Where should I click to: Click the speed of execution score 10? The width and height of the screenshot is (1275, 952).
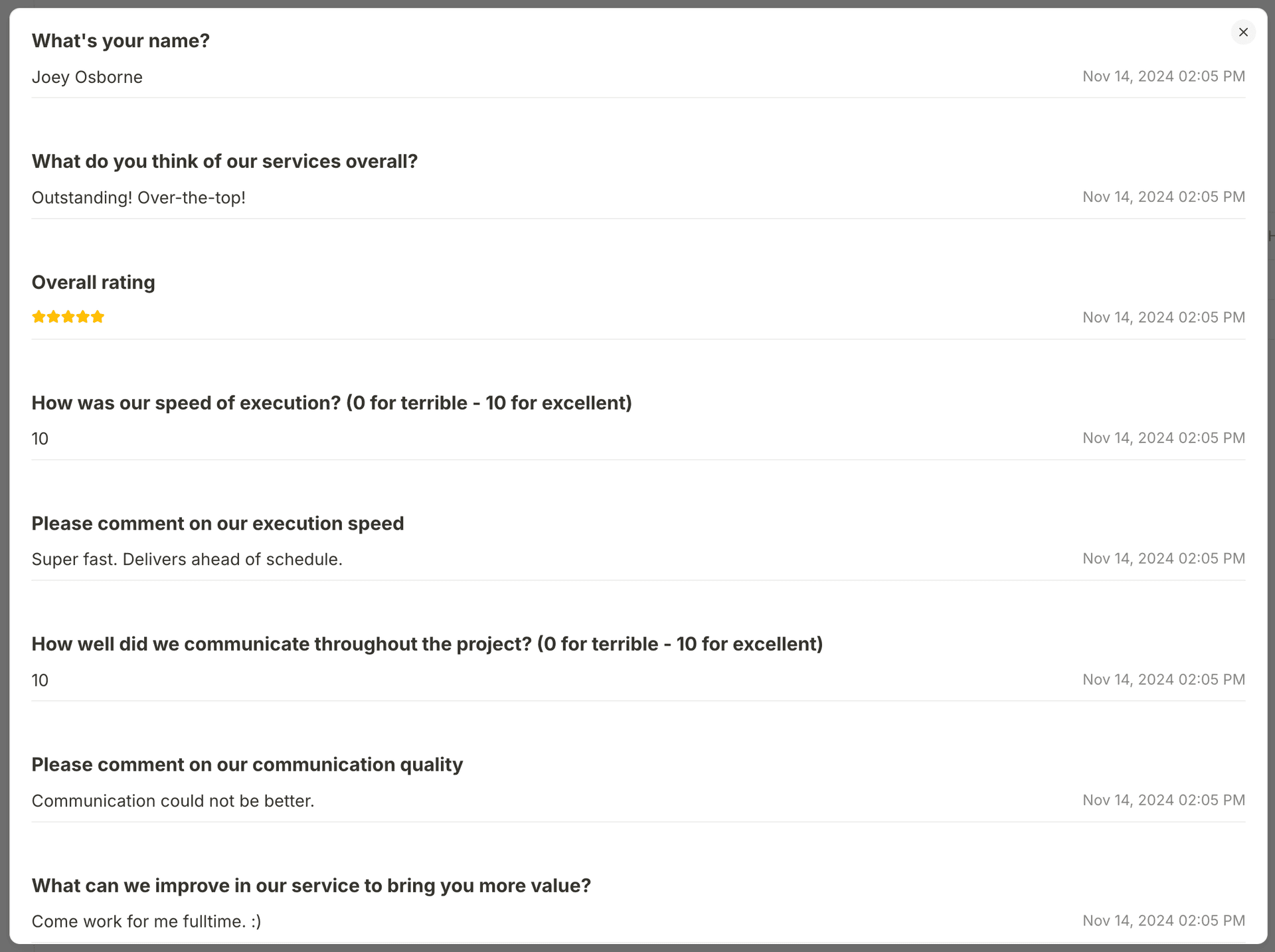tap(40, 439)
